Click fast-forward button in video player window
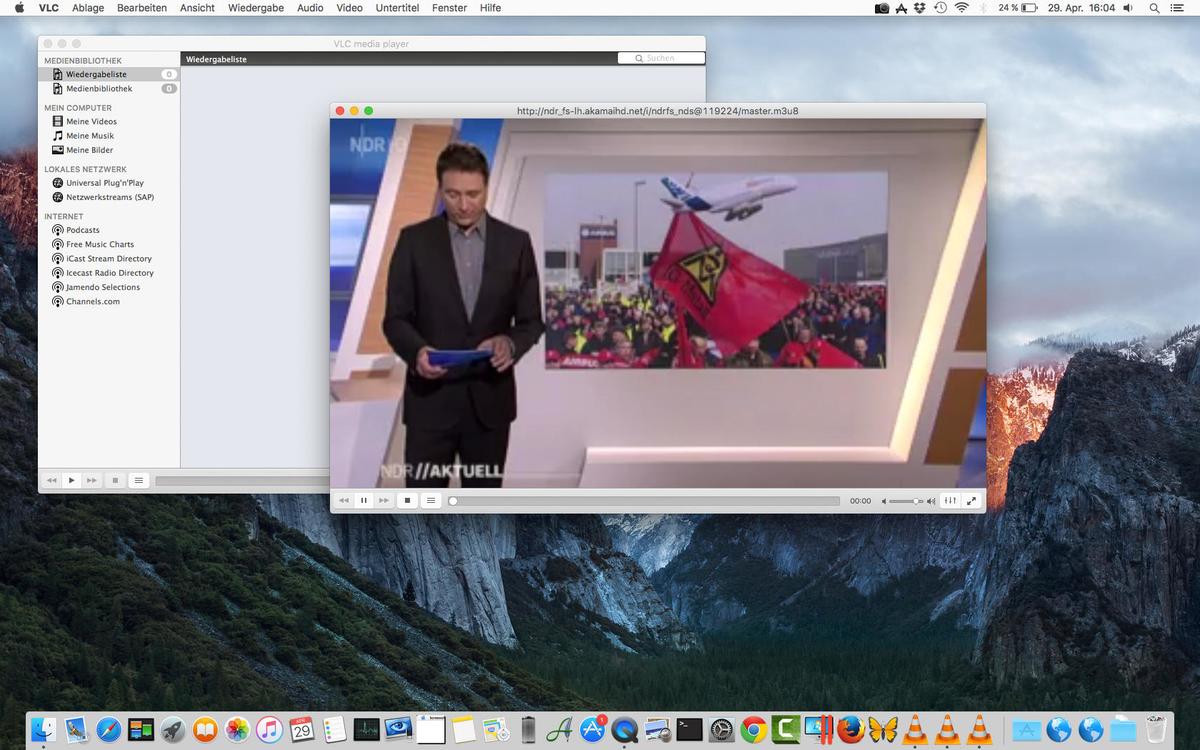Viewport: 1200px width, 750px height. [384, 501]
